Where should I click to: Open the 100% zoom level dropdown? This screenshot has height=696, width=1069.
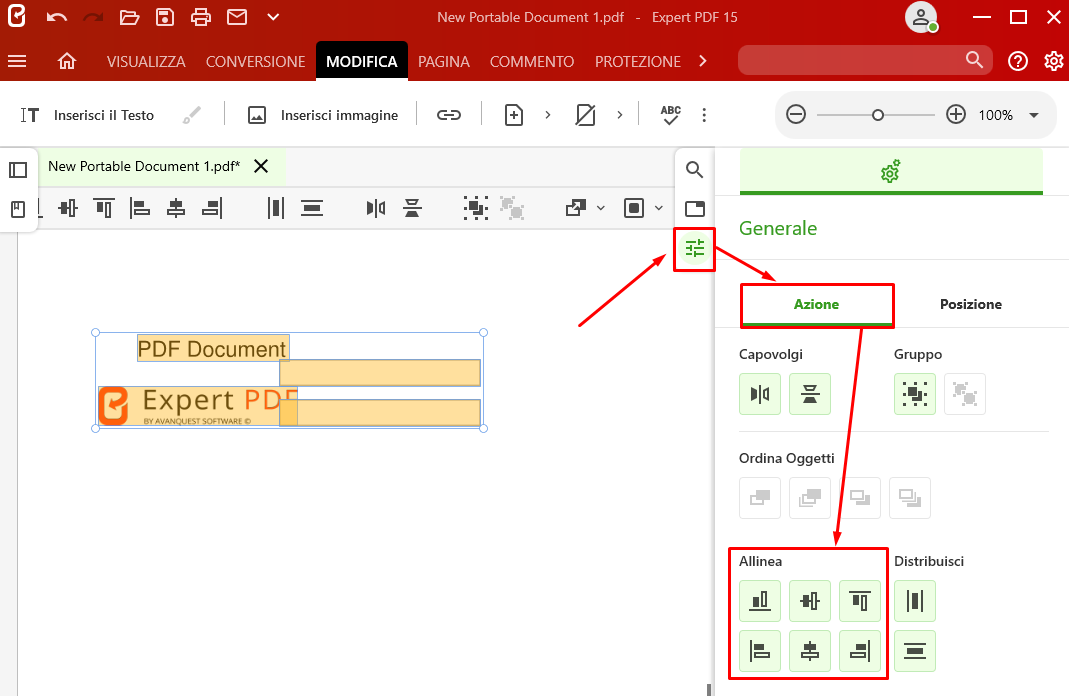click(1034, 115)
